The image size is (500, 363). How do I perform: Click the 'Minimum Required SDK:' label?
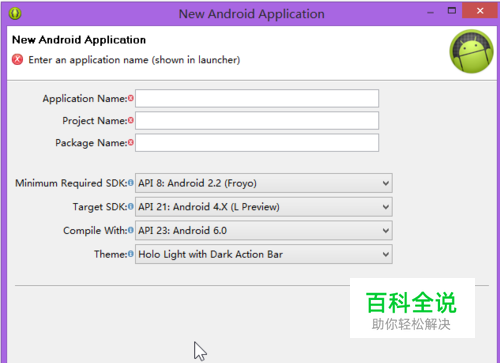click(x=71, y=183)
